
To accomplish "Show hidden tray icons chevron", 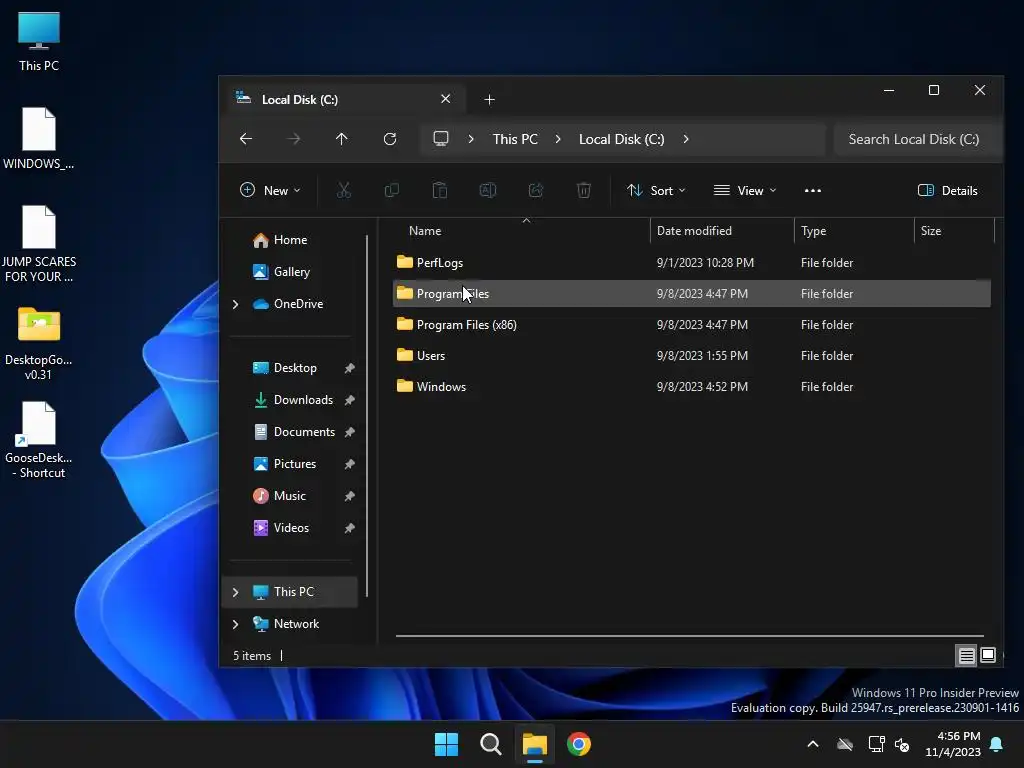I will (813, 744).
